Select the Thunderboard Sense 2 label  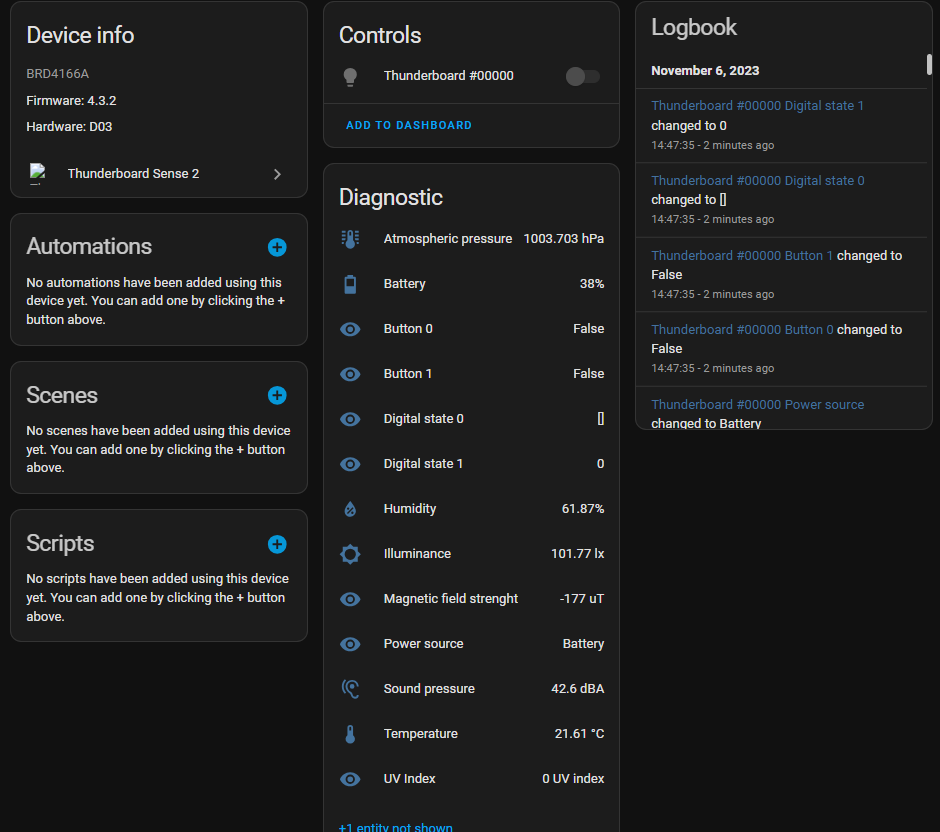point(133,174)
